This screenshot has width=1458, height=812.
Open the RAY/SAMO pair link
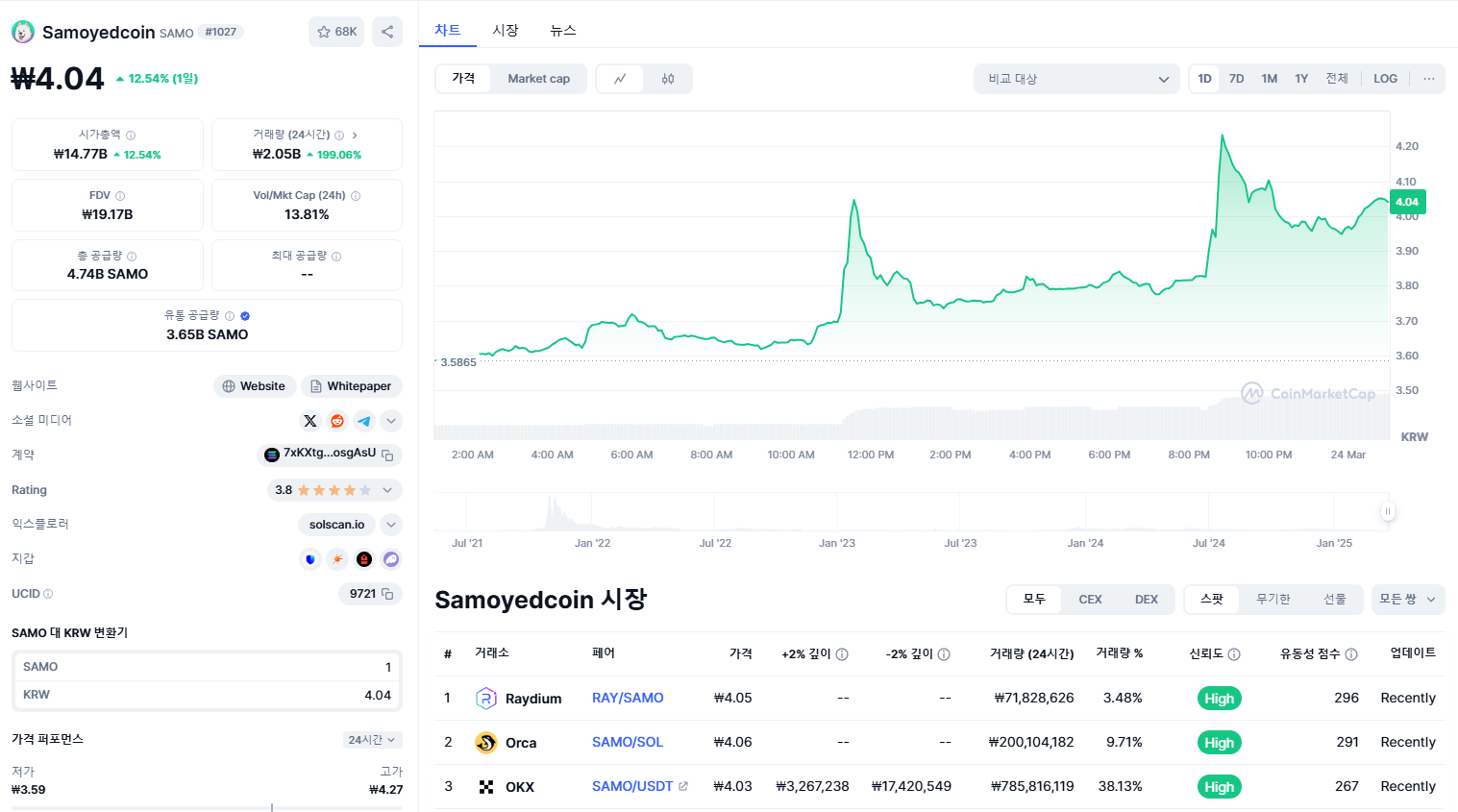pyautogui.click(x=628, y=698)
